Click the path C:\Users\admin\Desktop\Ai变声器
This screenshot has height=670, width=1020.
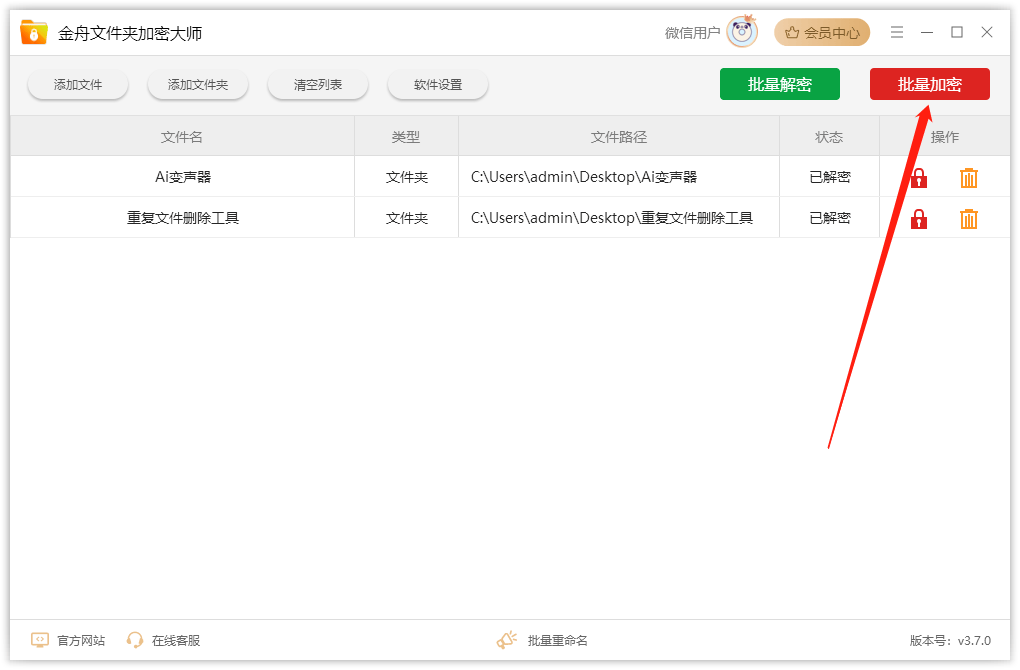click(584, 177)
